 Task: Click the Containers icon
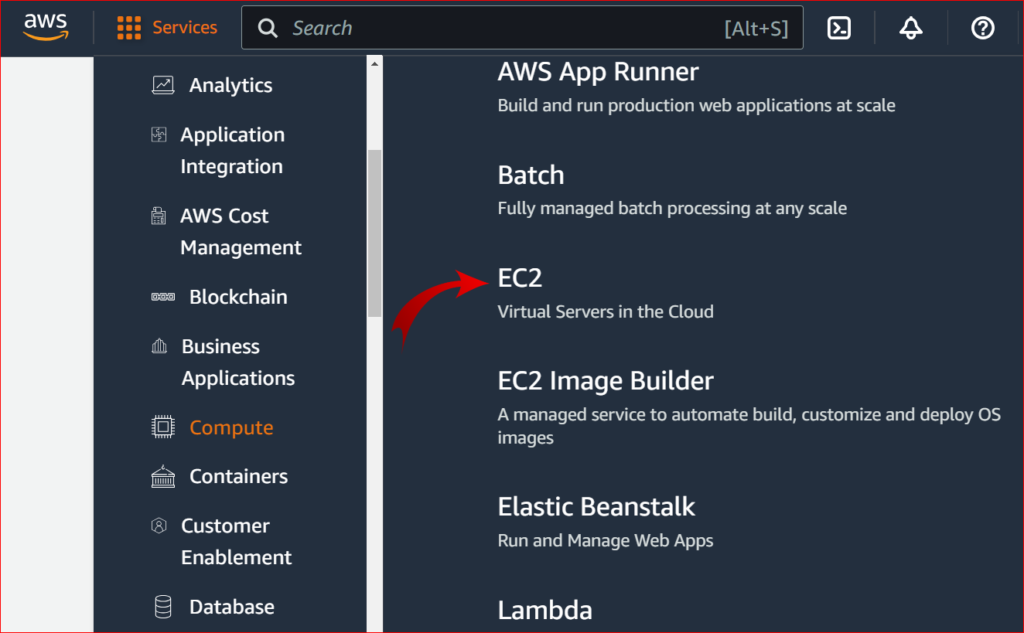click(163, 477)
